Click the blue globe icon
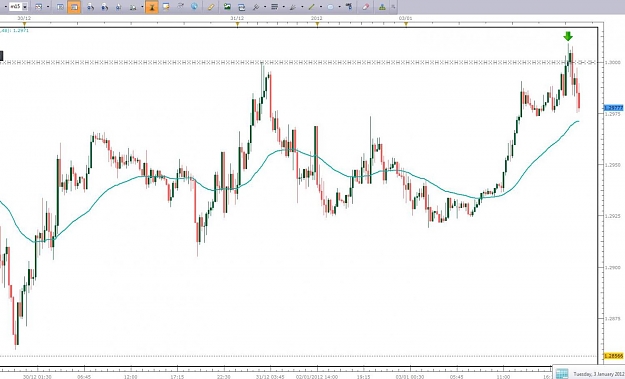625x379 pixels. click(194, 6)
